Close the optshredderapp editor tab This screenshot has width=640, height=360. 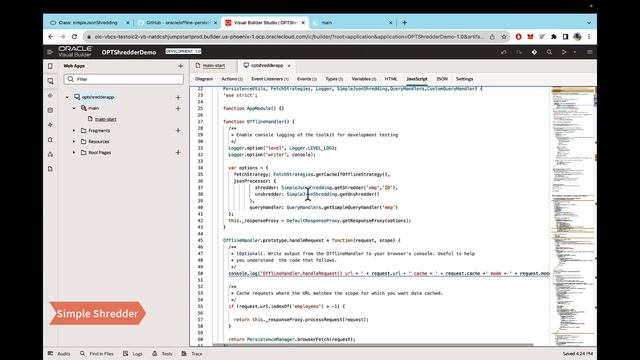[x=289, y=66]
